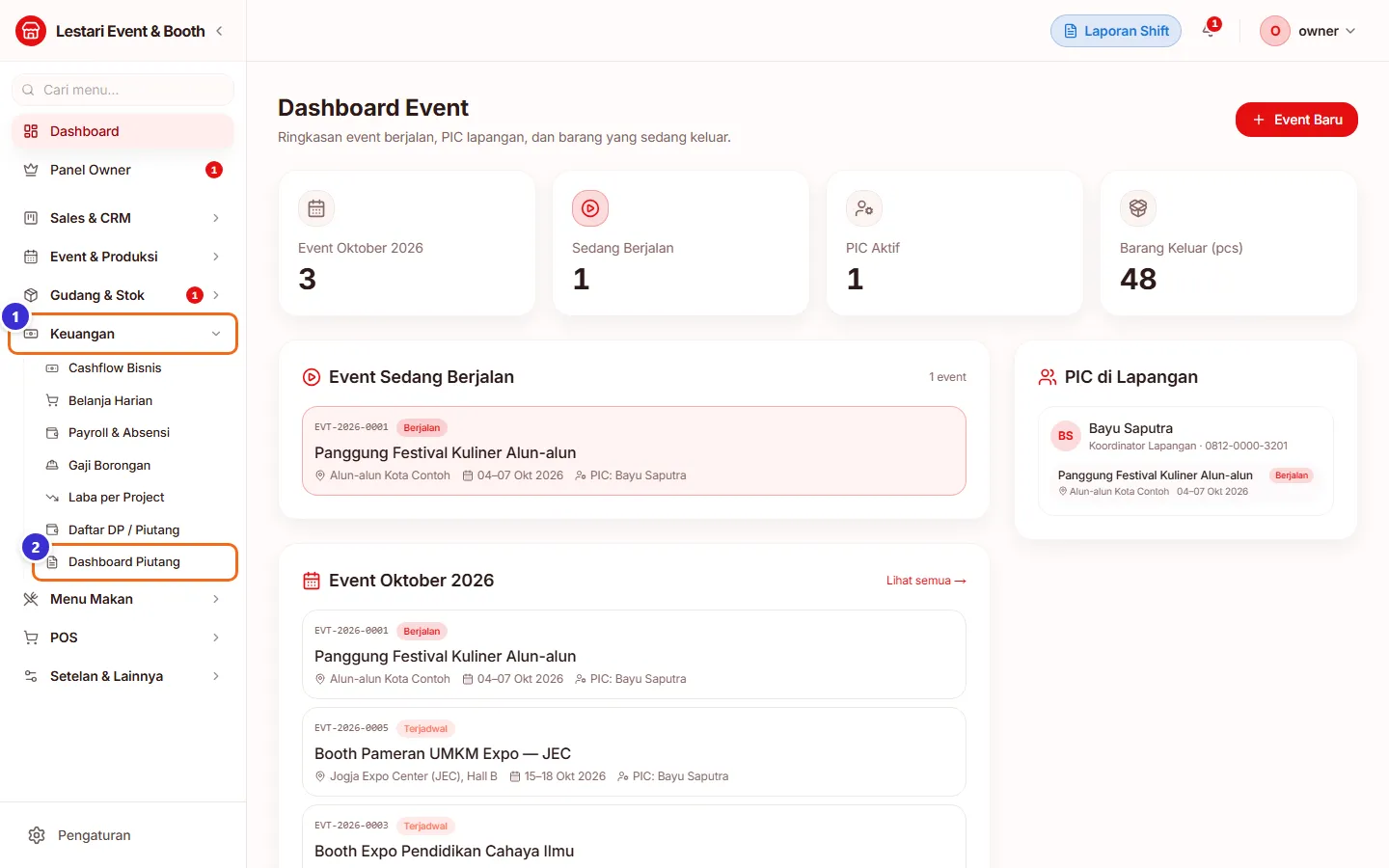Follow the Lihat semua link

coord(926,581)
